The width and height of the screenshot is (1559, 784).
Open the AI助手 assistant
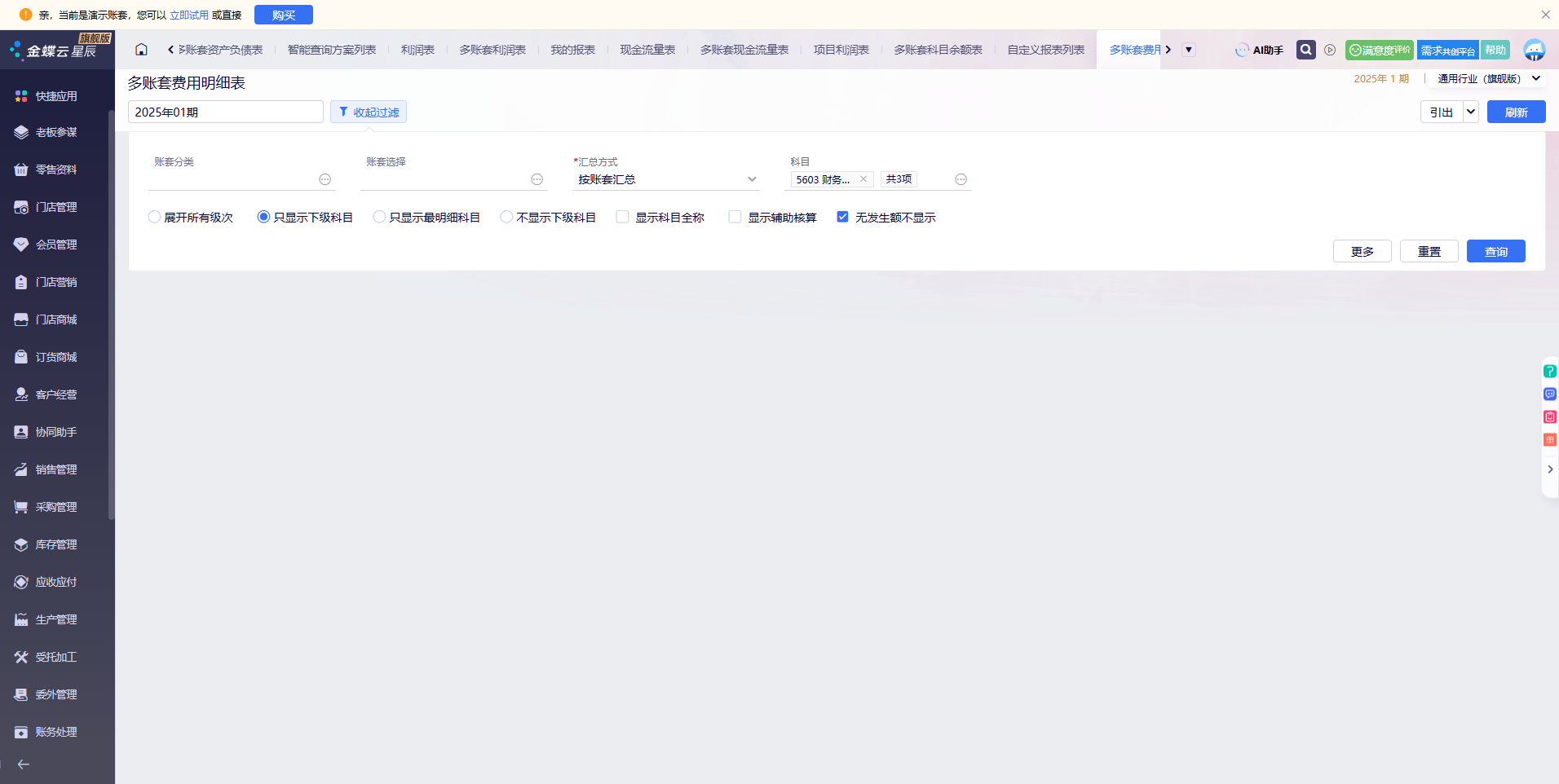coord(1259,50)
